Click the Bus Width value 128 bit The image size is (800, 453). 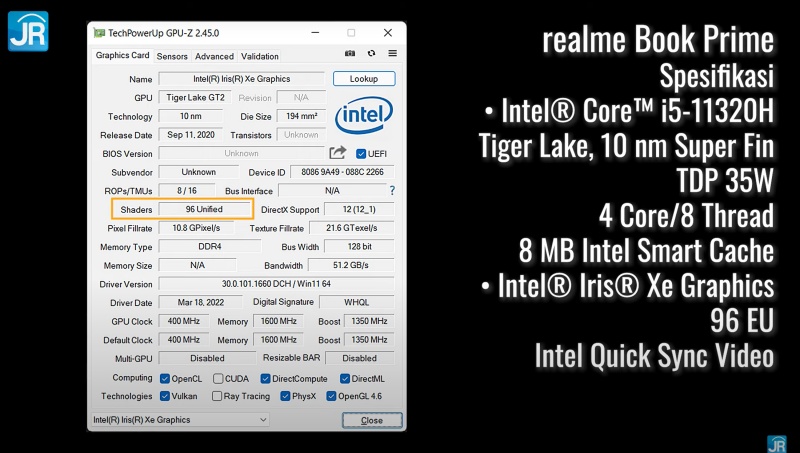click(359, 246)
